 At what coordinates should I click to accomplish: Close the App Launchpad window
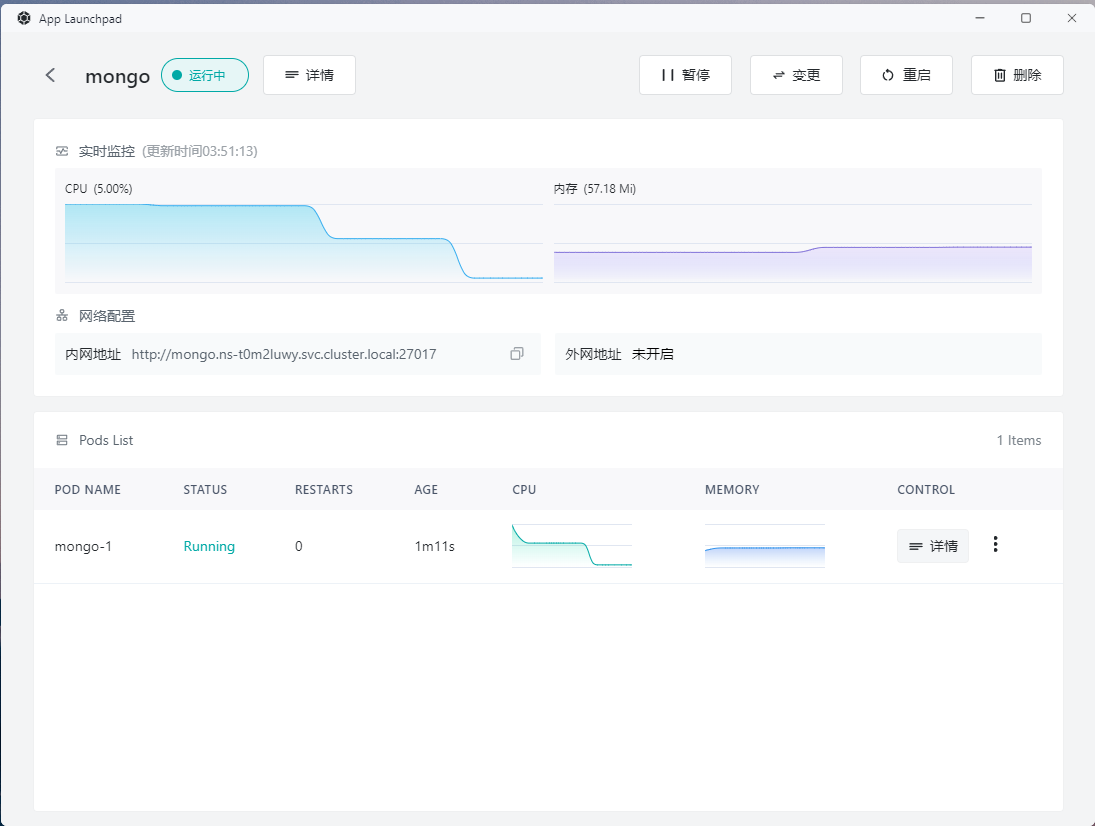click(1072, 18)
